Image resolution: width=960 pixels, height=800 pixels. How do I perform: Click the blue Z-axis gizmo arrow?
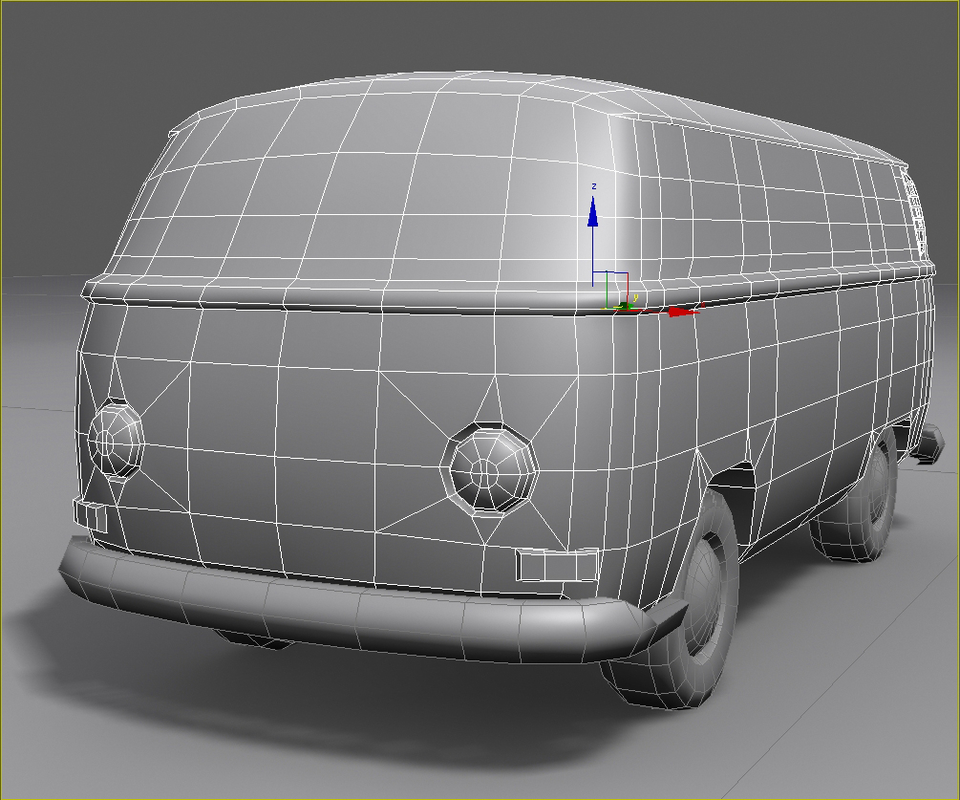pyautogui.click(x=593, y=215)
